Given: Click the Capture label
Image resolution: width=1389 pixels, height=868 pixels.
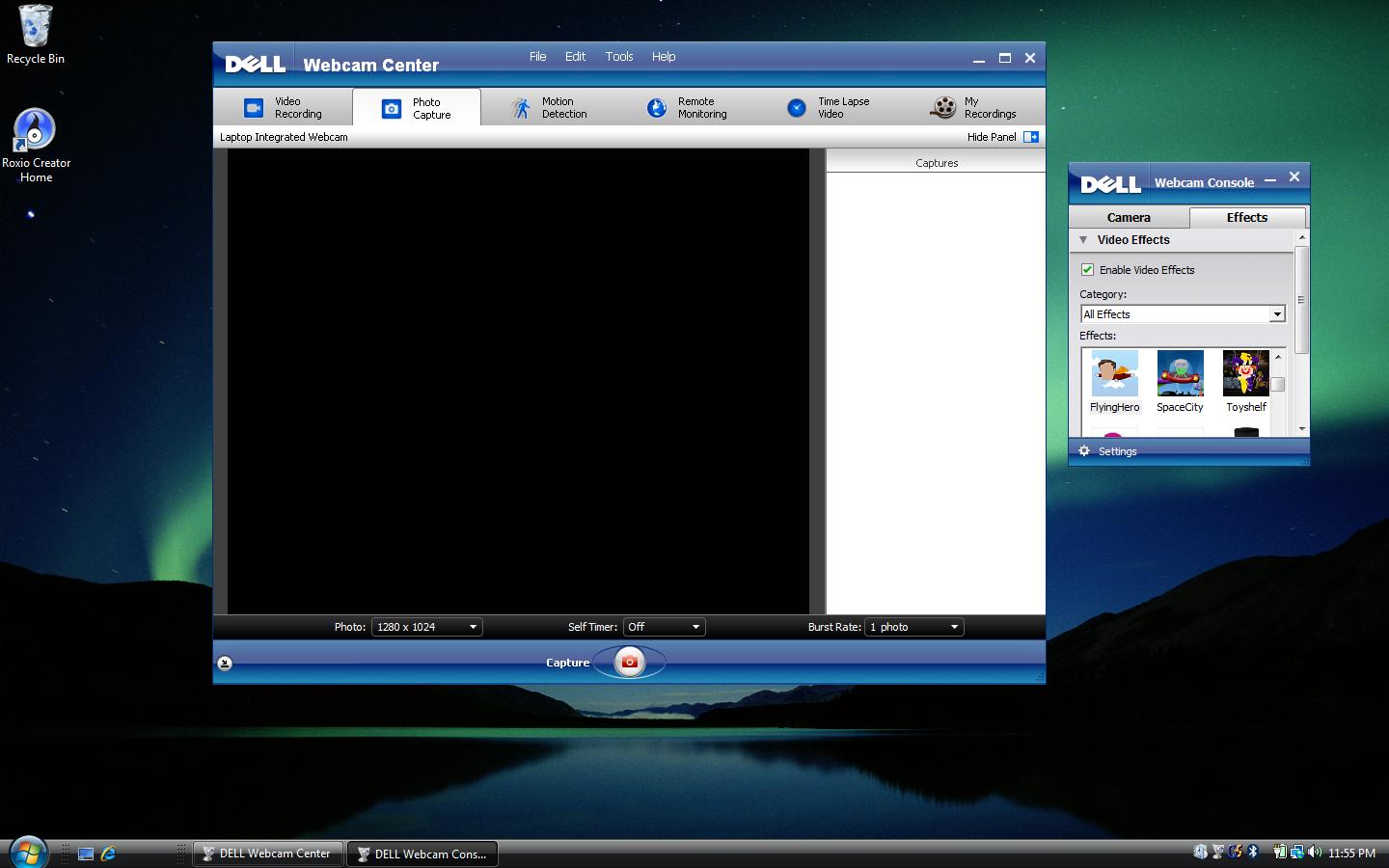Looking at the screenshot, I should click(x=567, y=663).
